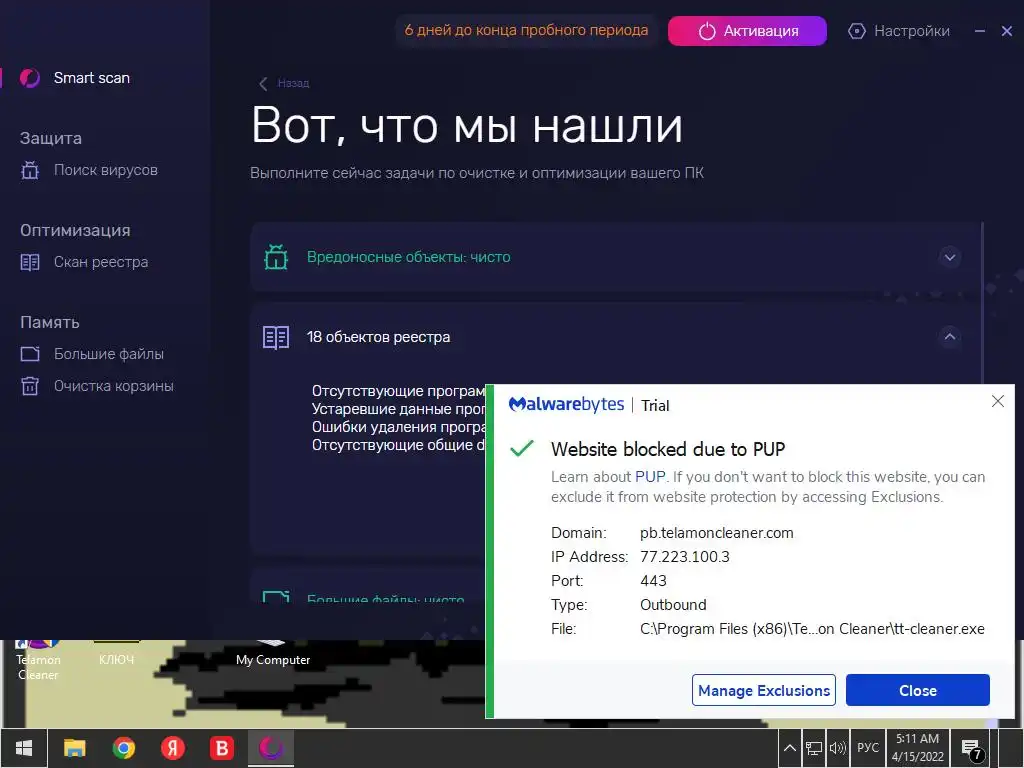Collapse the 18 объектов реестра section chevron
Image resolution: width=1024 pixels, height=768 pixels.
[x=950, y=337]
